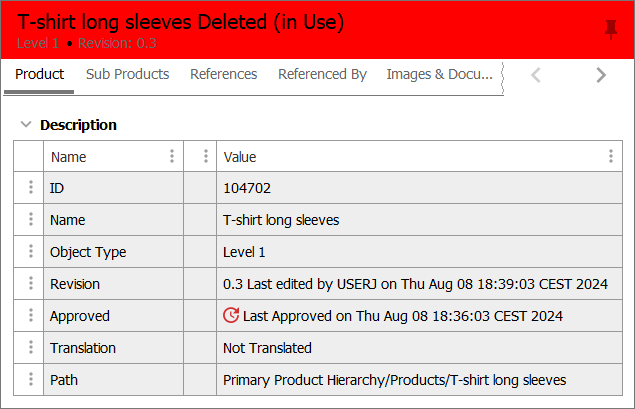This screenshot has height=409, width=635.
Task: Open Images & Documents tab
Action: pos(439,74)
